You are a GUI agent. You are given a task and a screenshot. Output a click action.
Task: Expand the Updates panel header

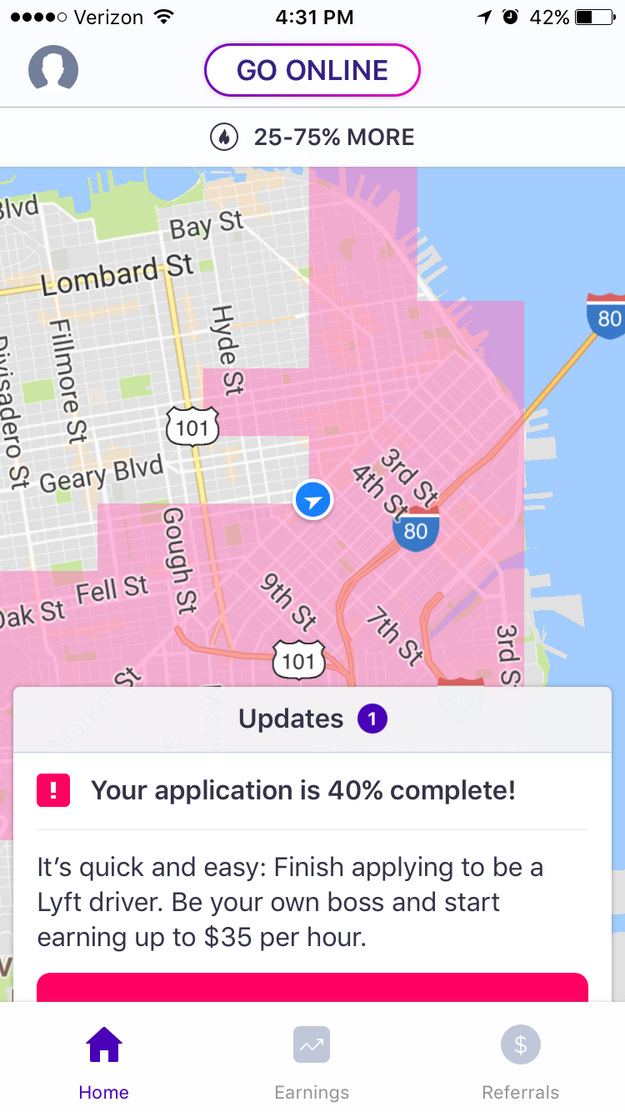click(312, 719)
